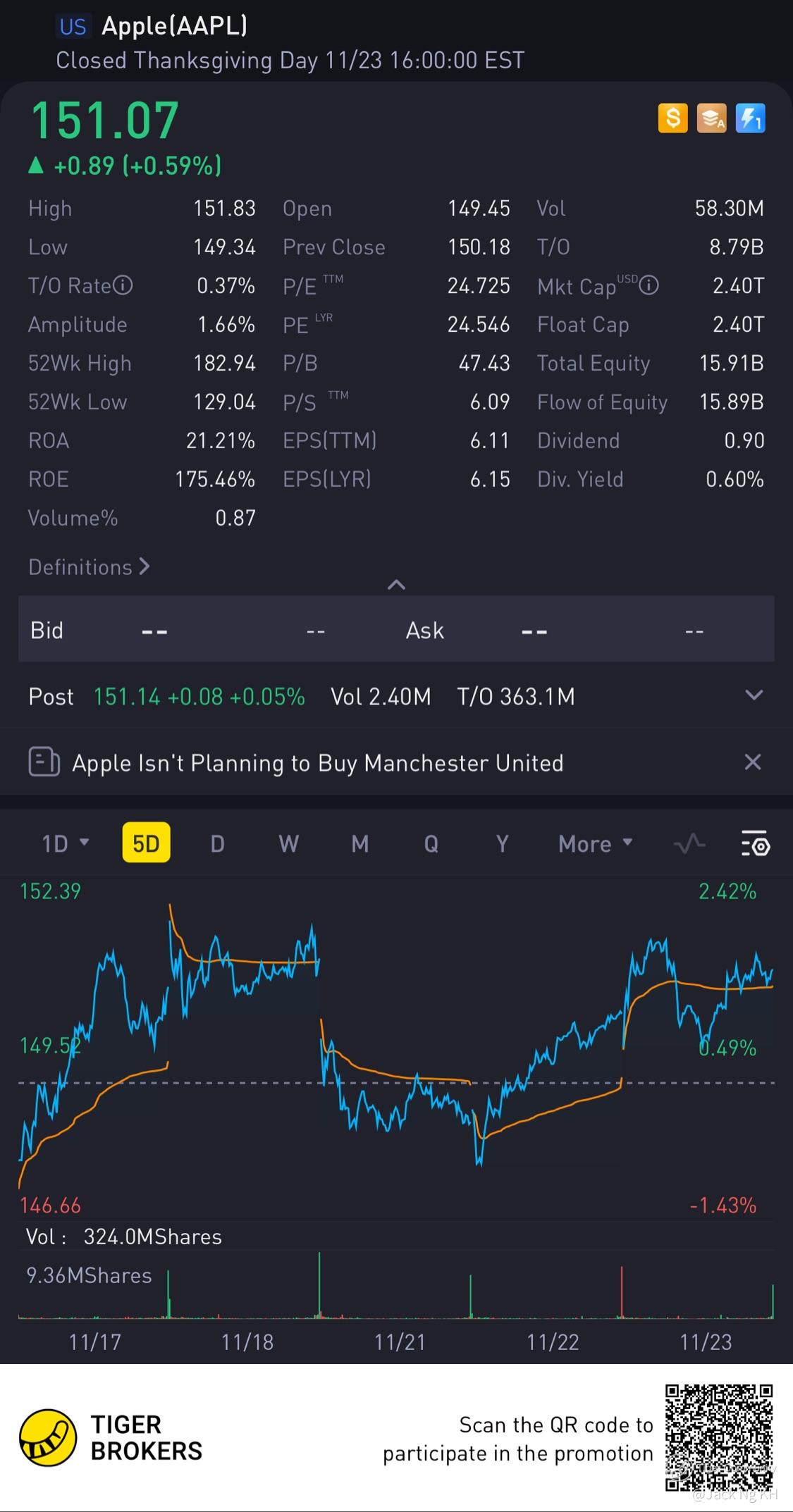
Task: Switch to the M monthly chart tab
Action: (x=359, y=843)
